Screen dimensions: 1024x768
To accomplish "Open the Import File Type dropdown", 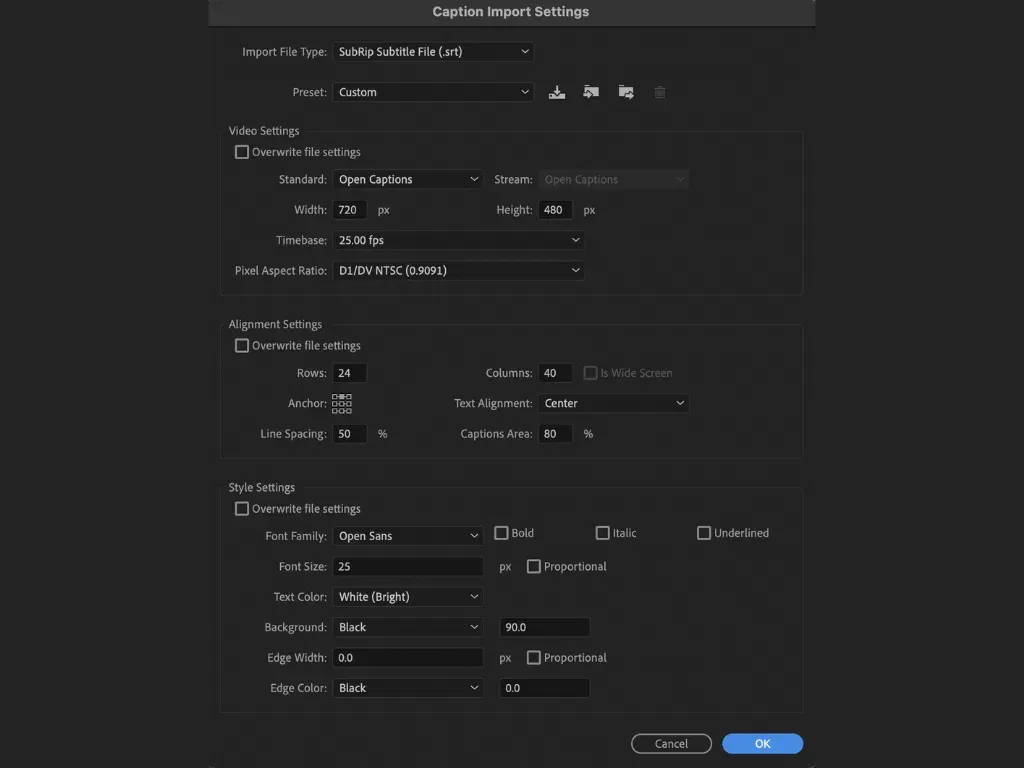I will tap(433, 52).
